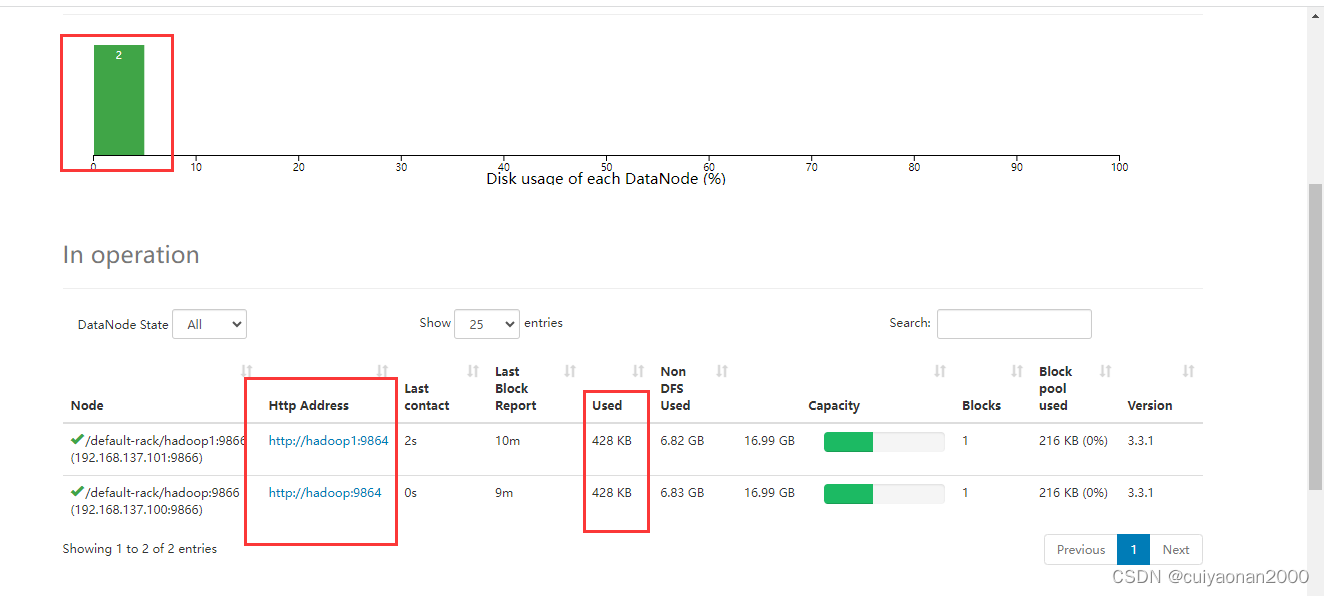Sort by the Block pool used arrows
The image size is (1324, 596).
(1105, 371)
